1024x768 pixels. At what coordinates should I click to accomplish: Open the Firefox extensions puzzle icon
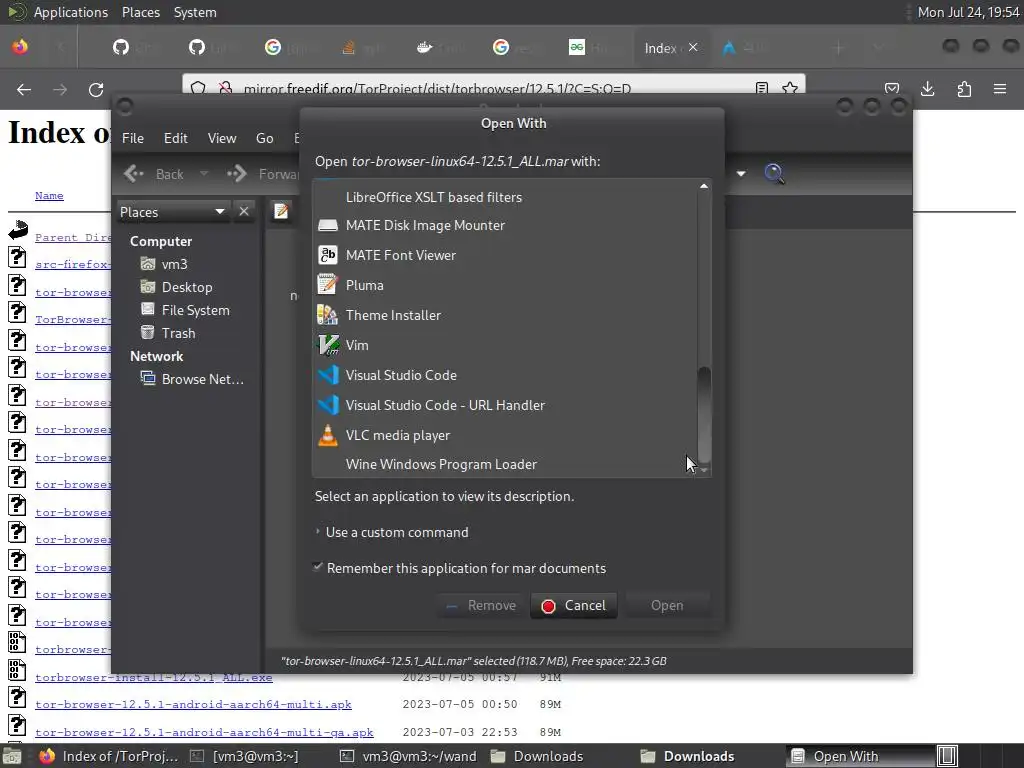[x=964, y=89]
